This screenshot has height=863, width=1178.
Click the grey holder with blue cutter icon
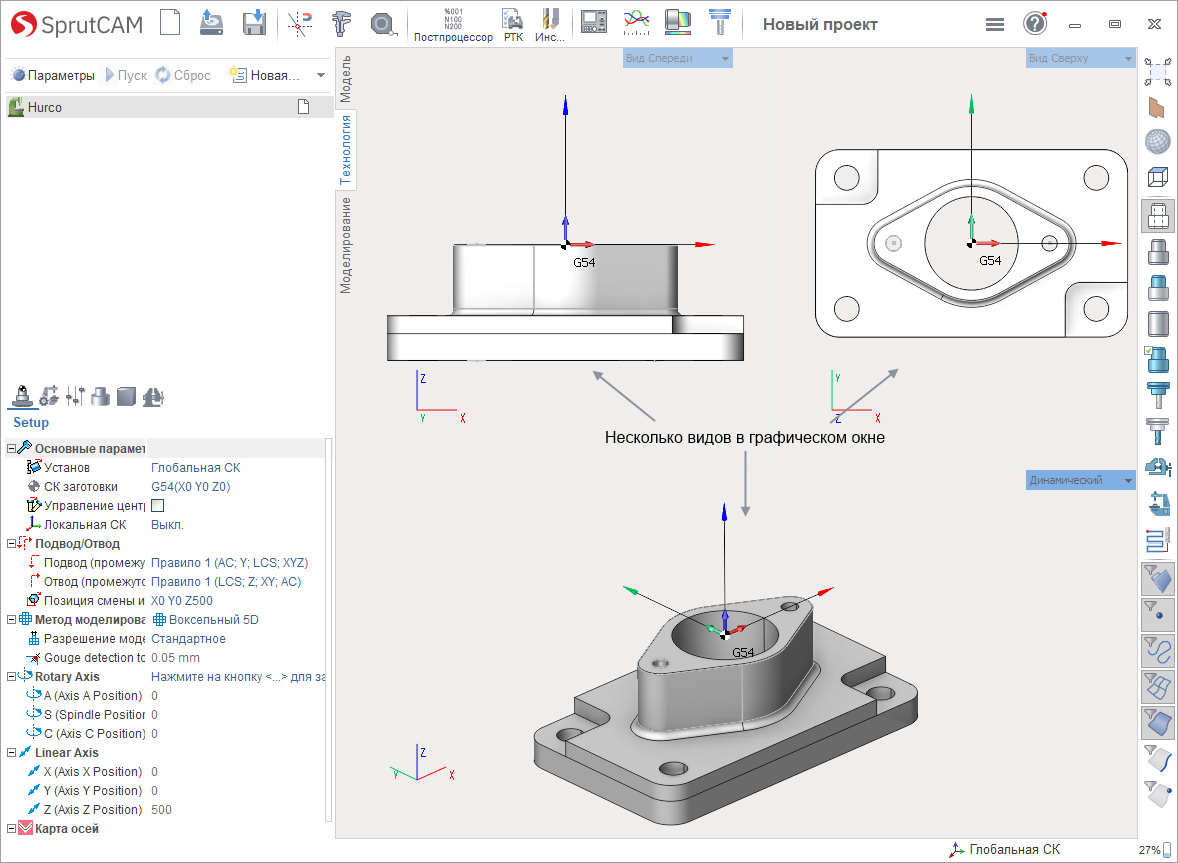tap(1158, 431)
